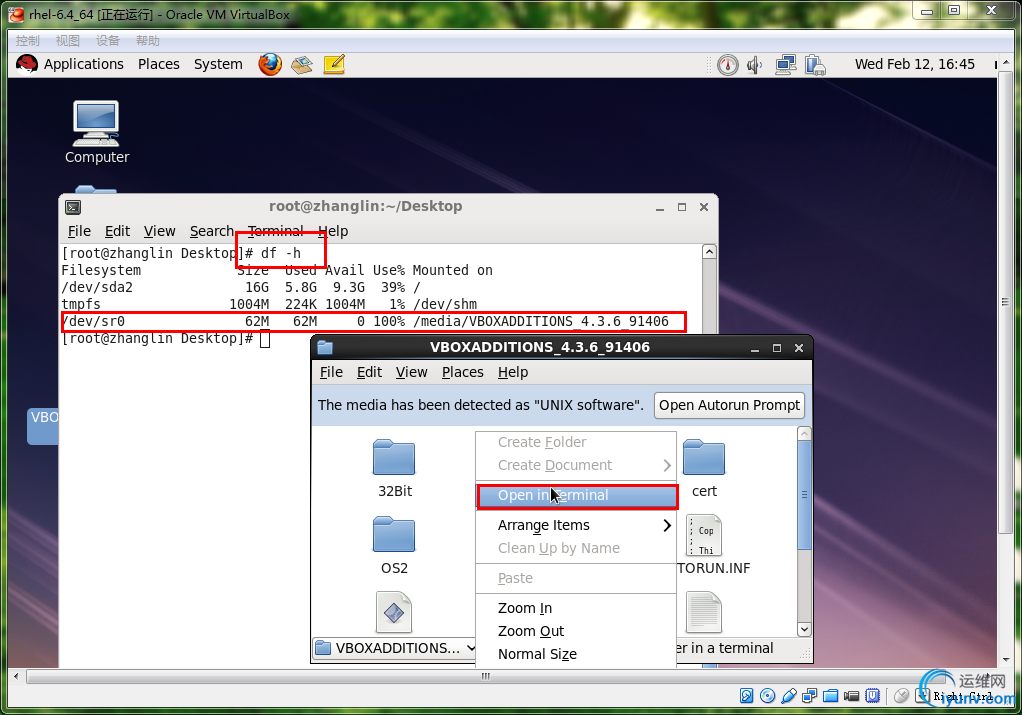The height and width of the screenshot is (715, 1022).
Task: Choose Zoom Out from context menu
Action: (577, 631)
